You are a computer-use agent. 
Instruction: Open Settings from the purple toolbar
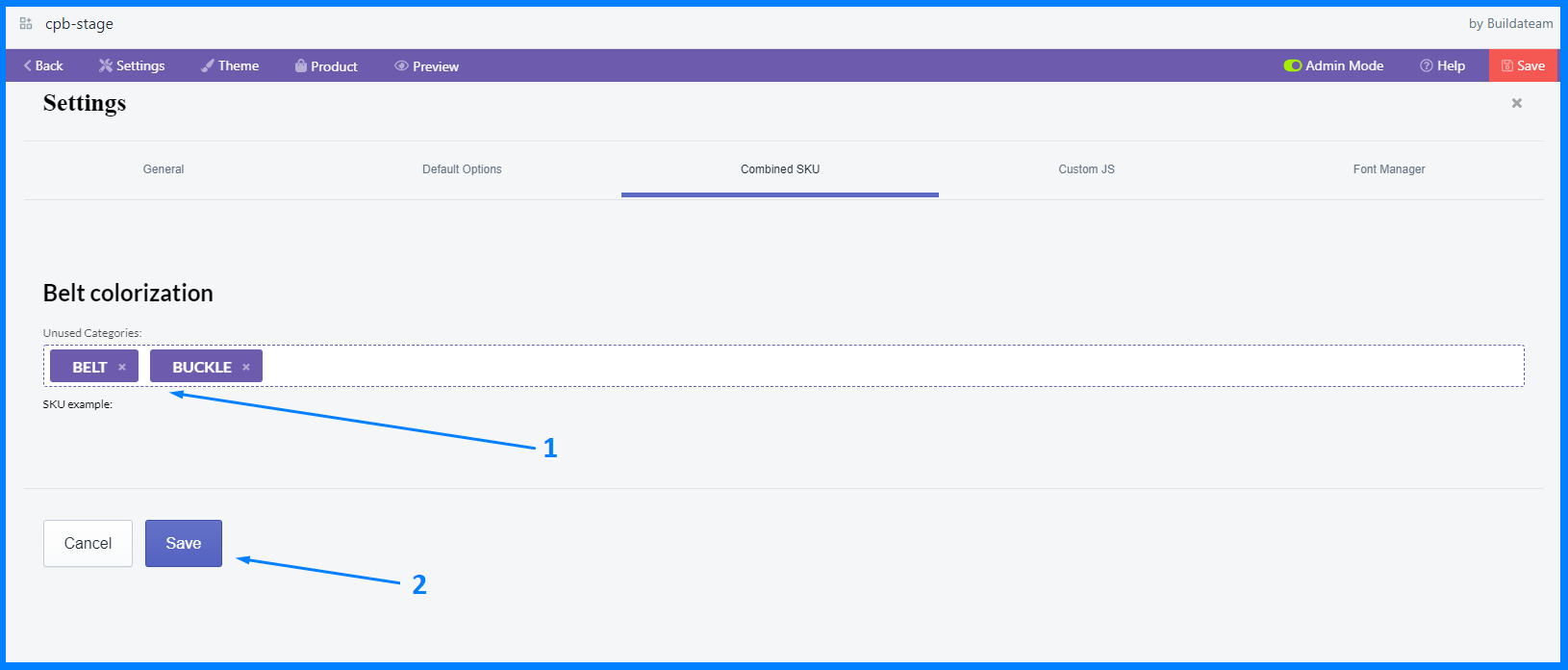[132, 65]
